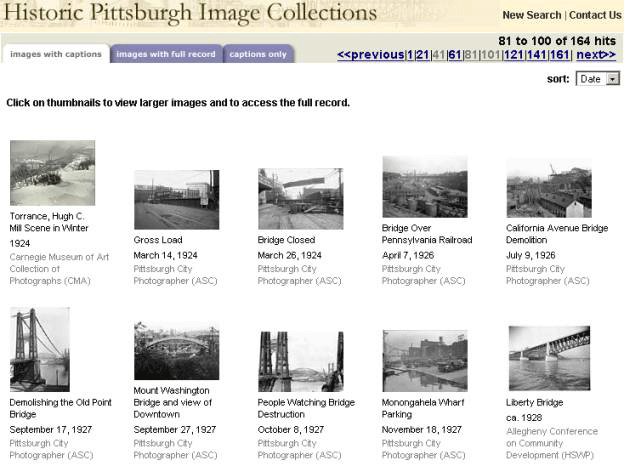The image size is (624, 466).
Task: Open the Mount Washington Bridge thumbnail
Action: tap(176, 351)
